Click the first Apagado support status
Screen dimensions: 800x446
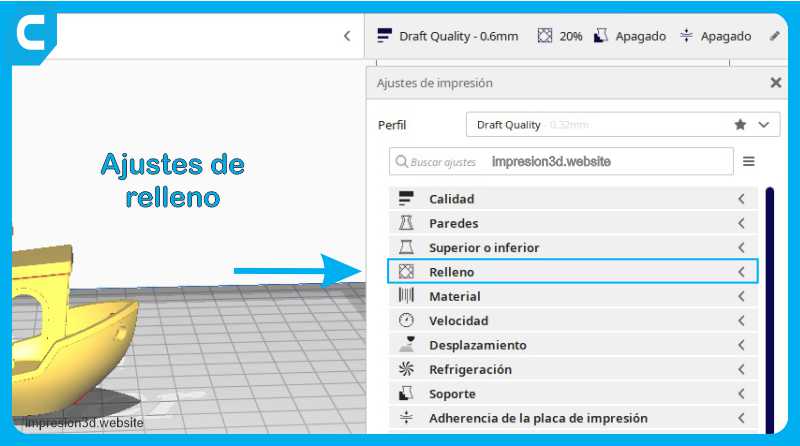(640, 36)
